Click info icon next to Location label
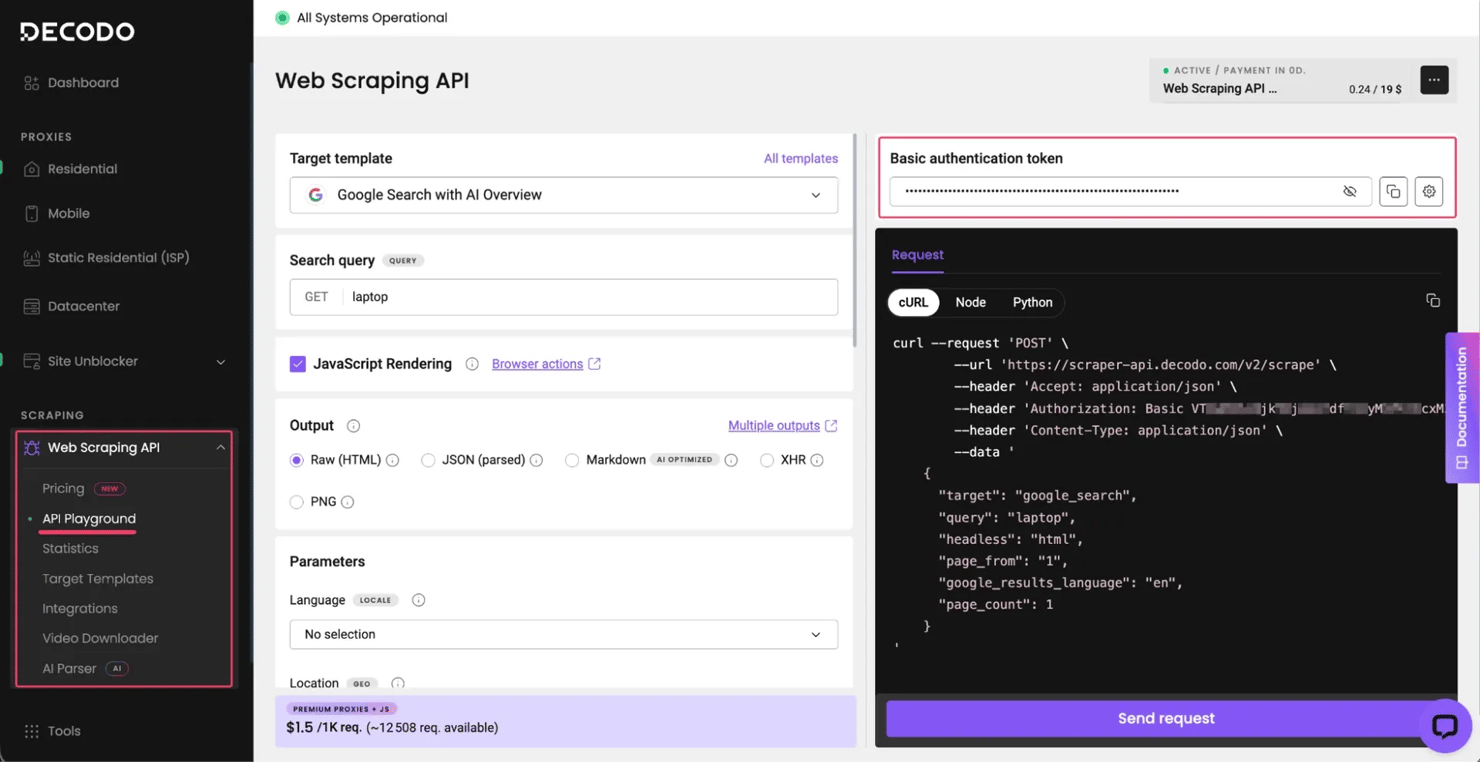1480x762 pixels. [398, 684]
